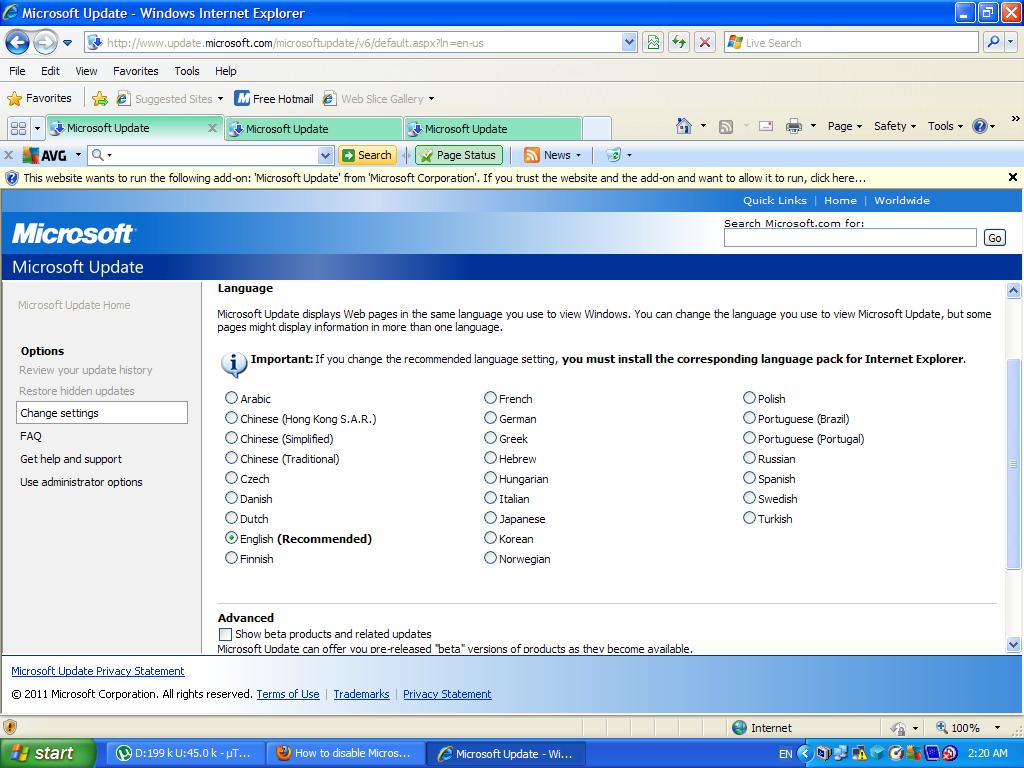Click the Refresh page icon

[679, 42]
